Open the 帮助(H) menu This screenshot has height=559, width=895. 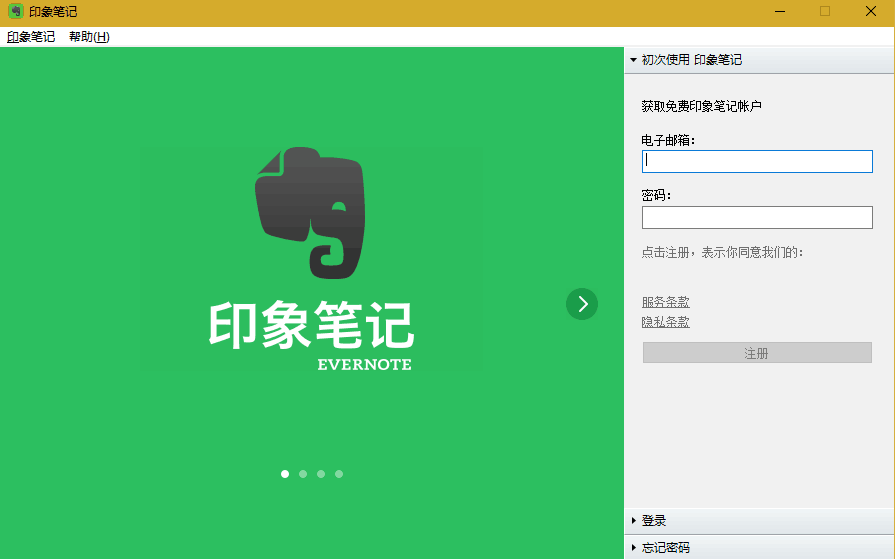89,37
